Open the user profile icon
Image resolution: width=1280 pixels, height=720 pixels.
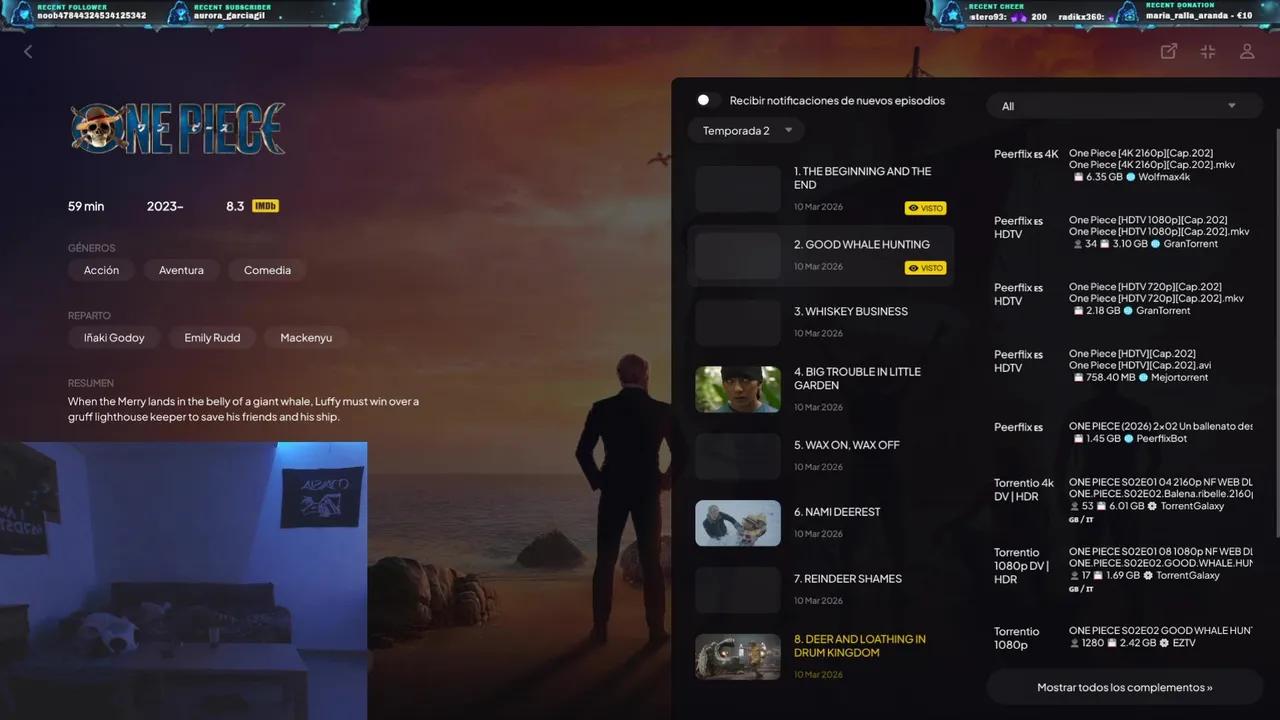pos(1247,51)
